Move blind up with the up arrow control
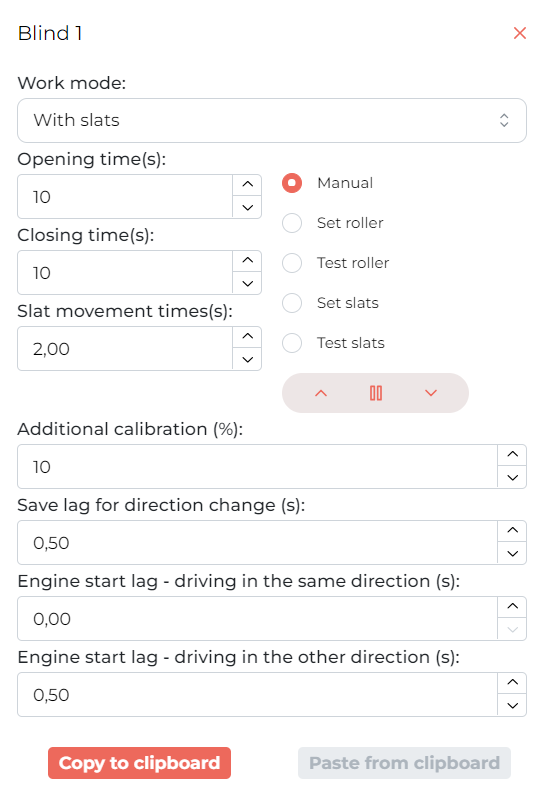The width and height of the screenshot is (543, 798). 321,393
